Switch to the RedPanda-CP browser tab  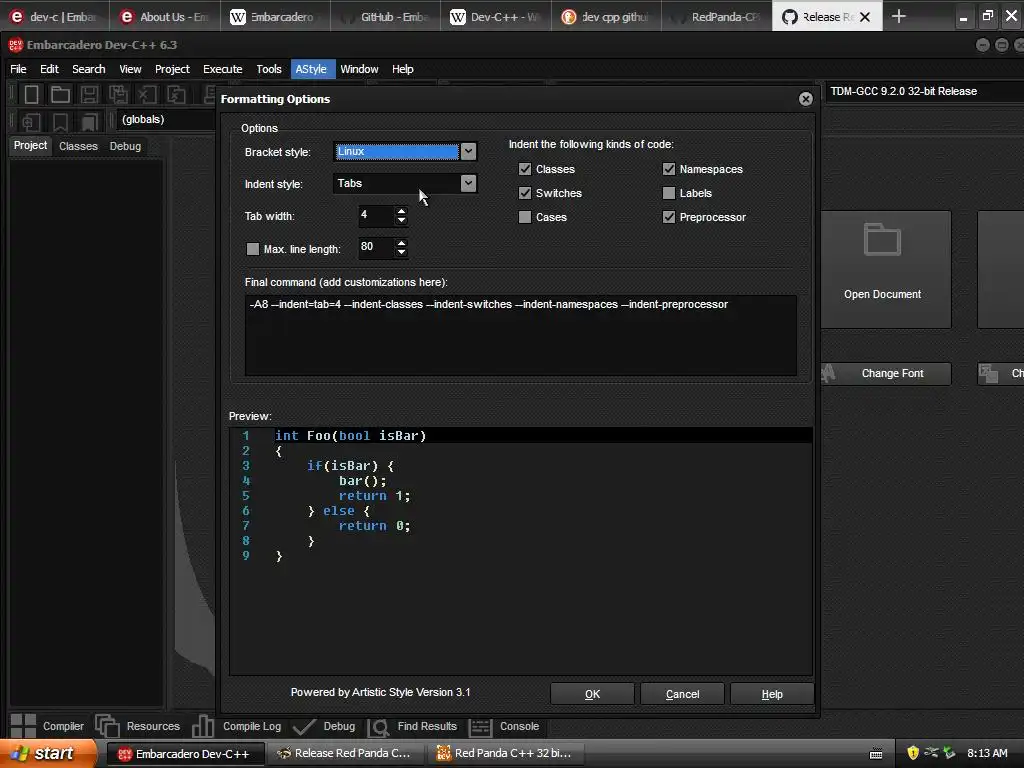[717, 17]
